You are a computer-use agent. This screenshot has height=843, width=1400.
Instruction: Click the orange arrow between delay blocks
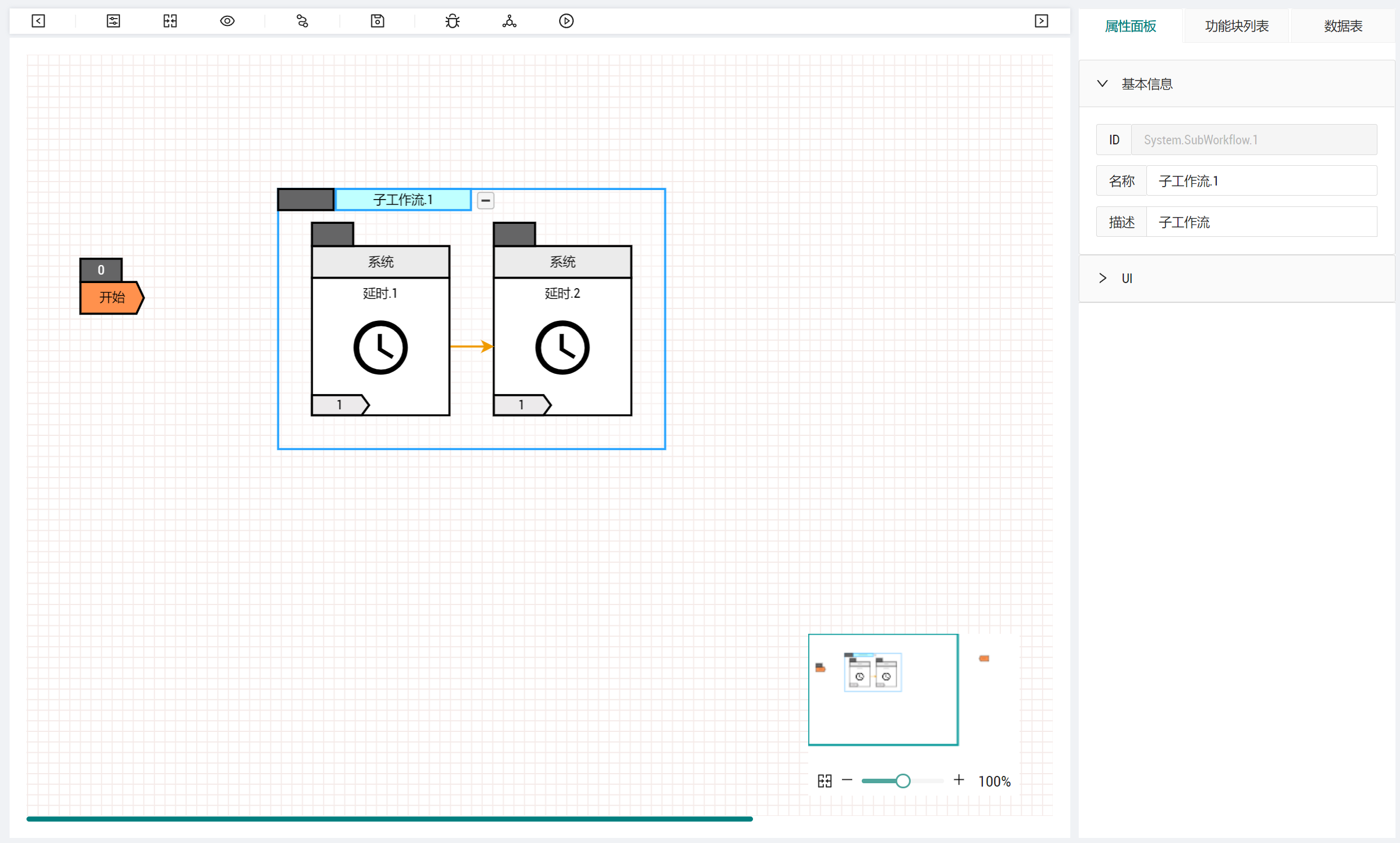(471, 346)
